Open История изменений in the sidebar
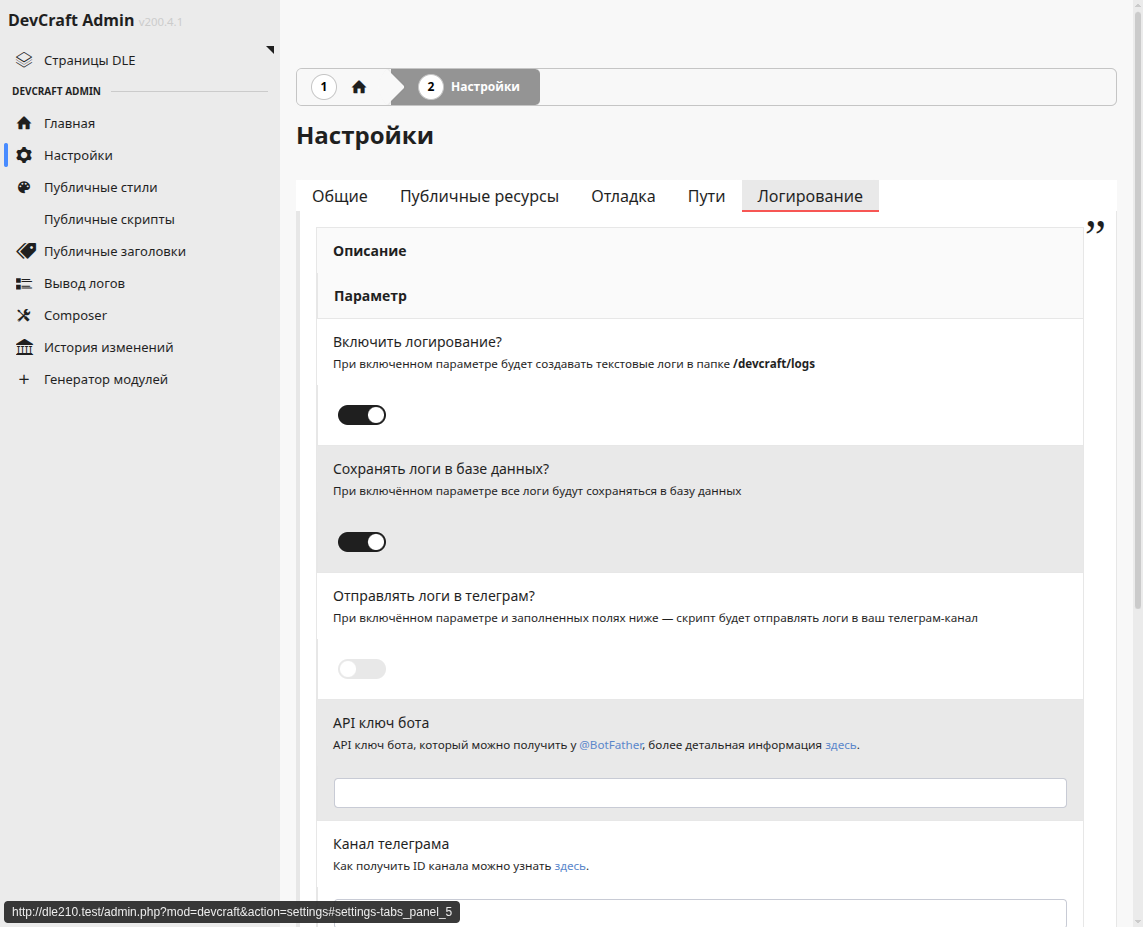Viewport: 1143px width, 927px height. (109, 348)
